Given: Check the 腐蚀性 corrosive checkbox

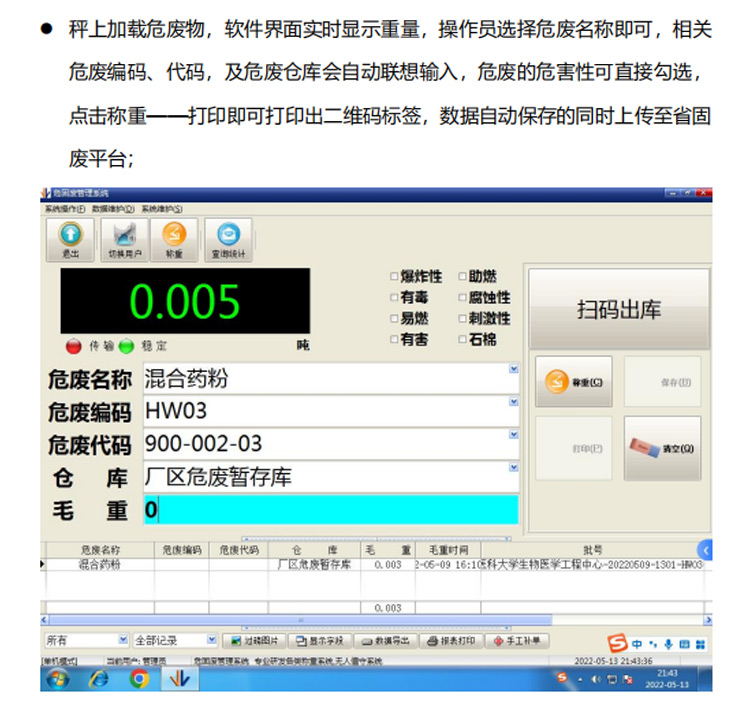Looking at the screenshot, I should (x=463, y=297).
